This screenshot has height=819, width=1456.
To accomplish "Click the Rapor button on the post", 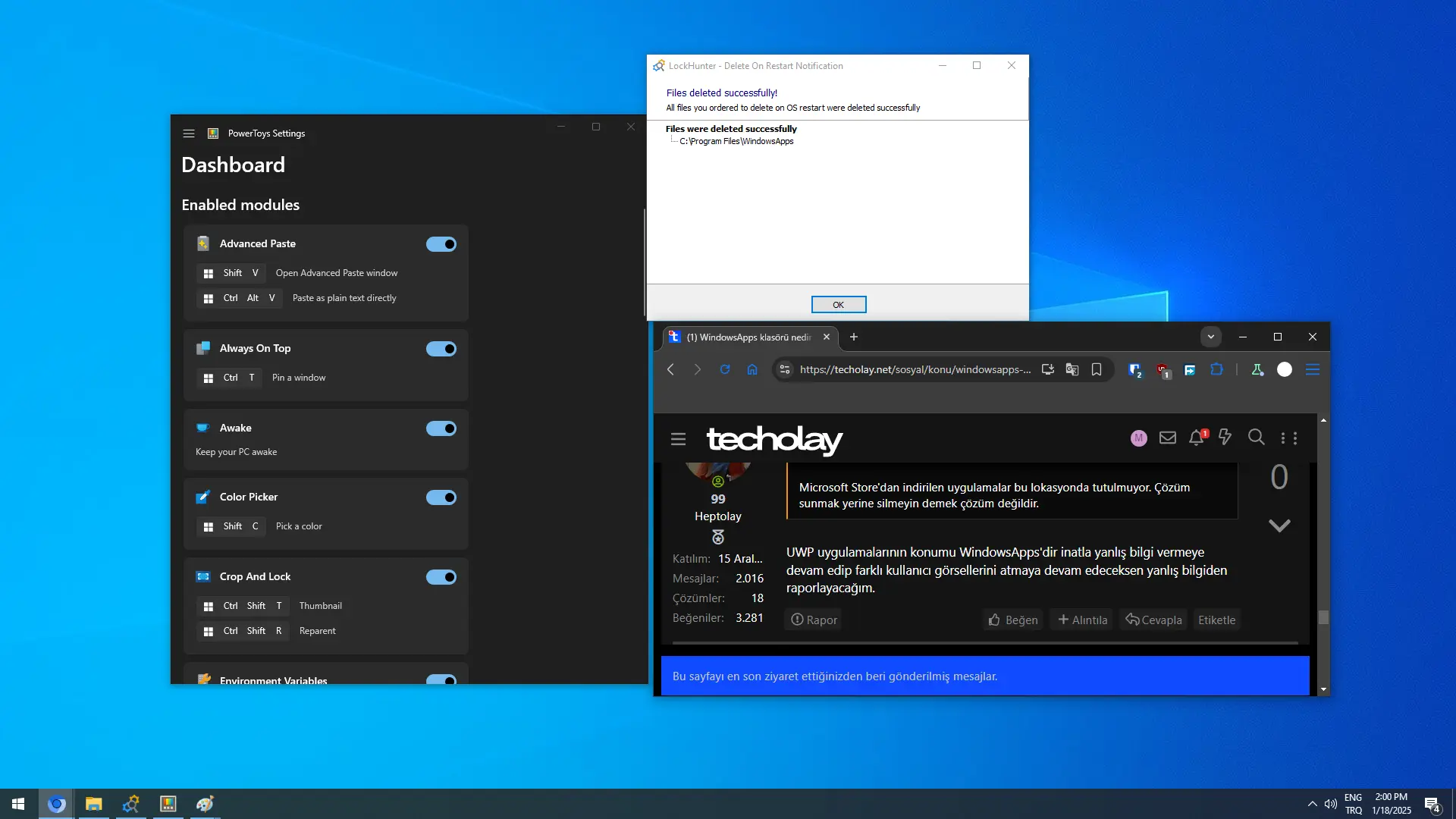I will 814,620.
